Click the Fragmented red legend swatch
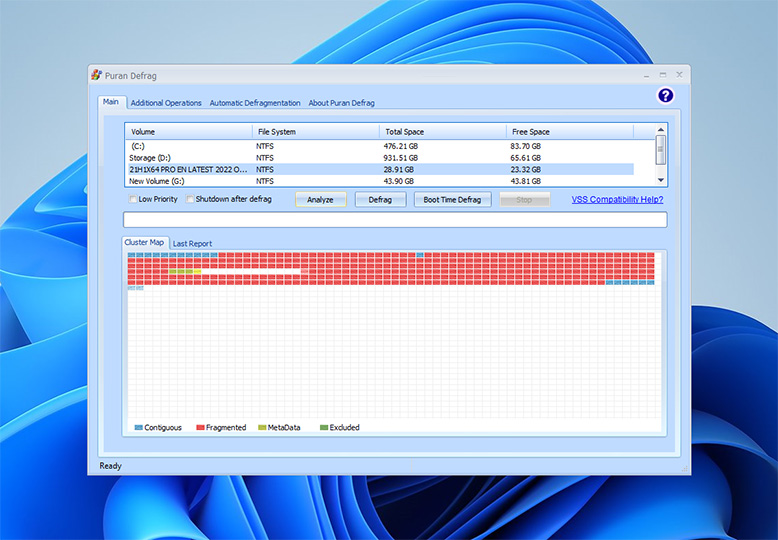This screenshot has width=778, height=540. click(x=200, y=427)
